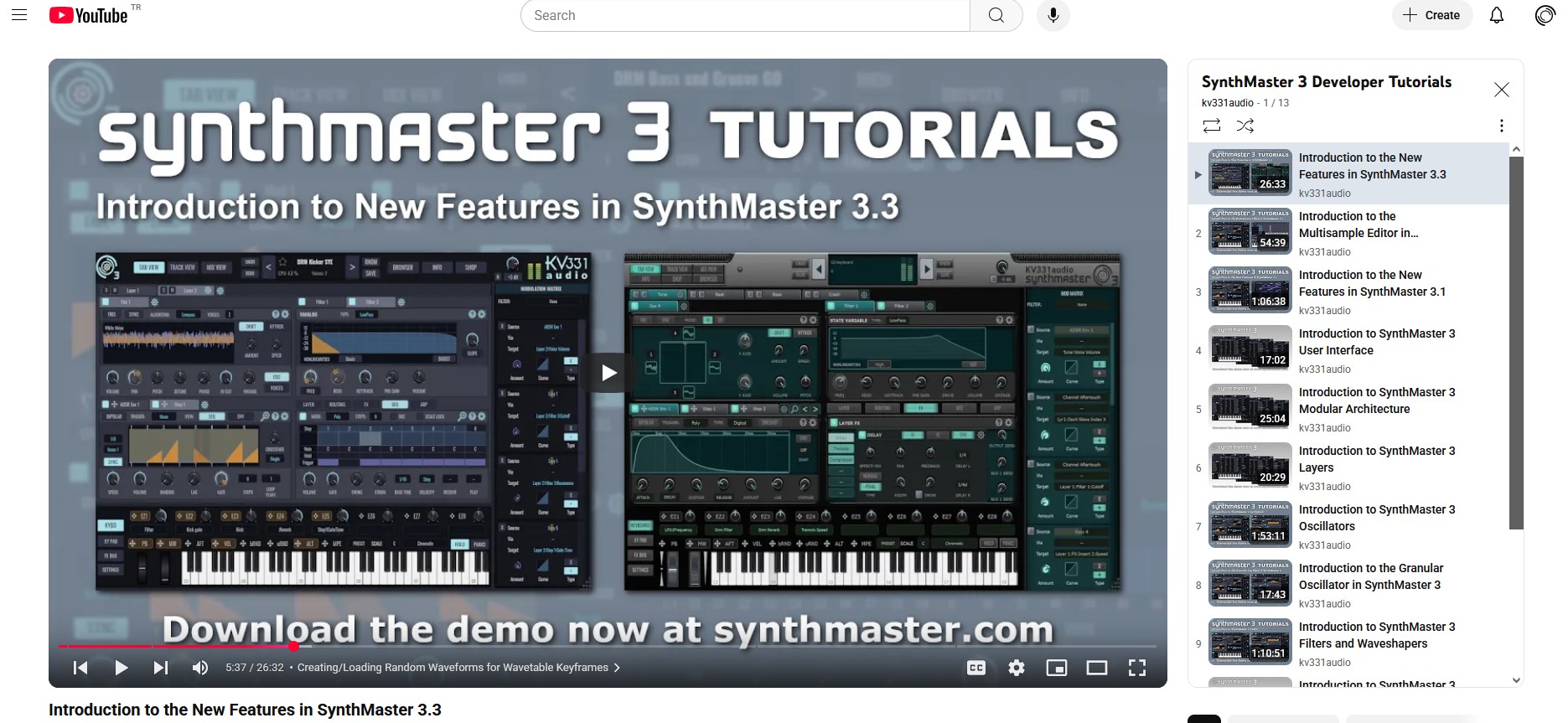
Task: Open the YouTube hamburger guide menu
Action: 19,15
